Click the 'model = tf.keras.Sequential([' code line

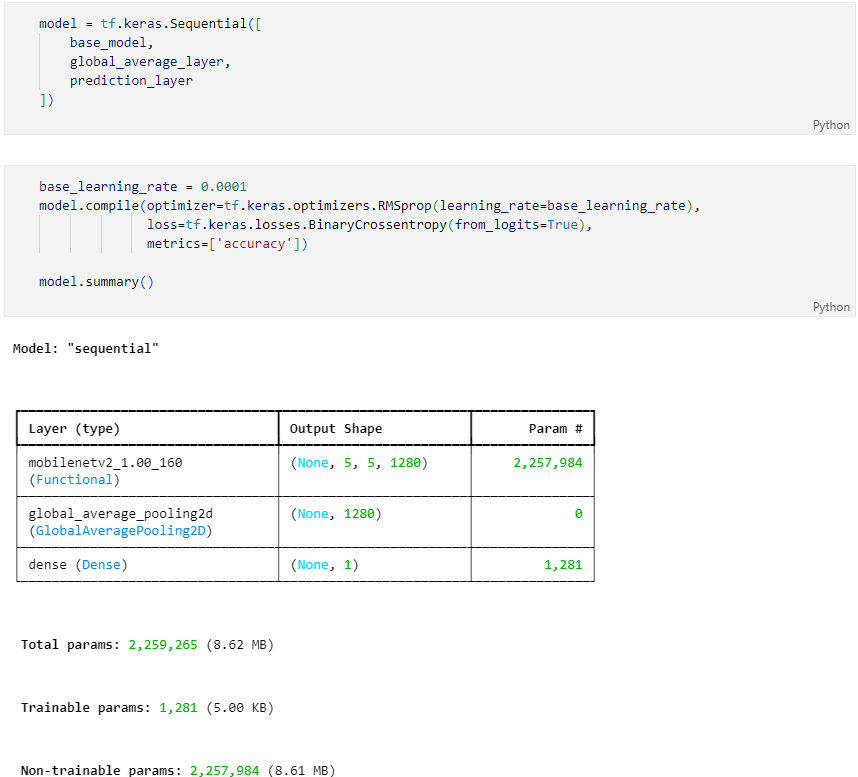(x=150, y=24)
